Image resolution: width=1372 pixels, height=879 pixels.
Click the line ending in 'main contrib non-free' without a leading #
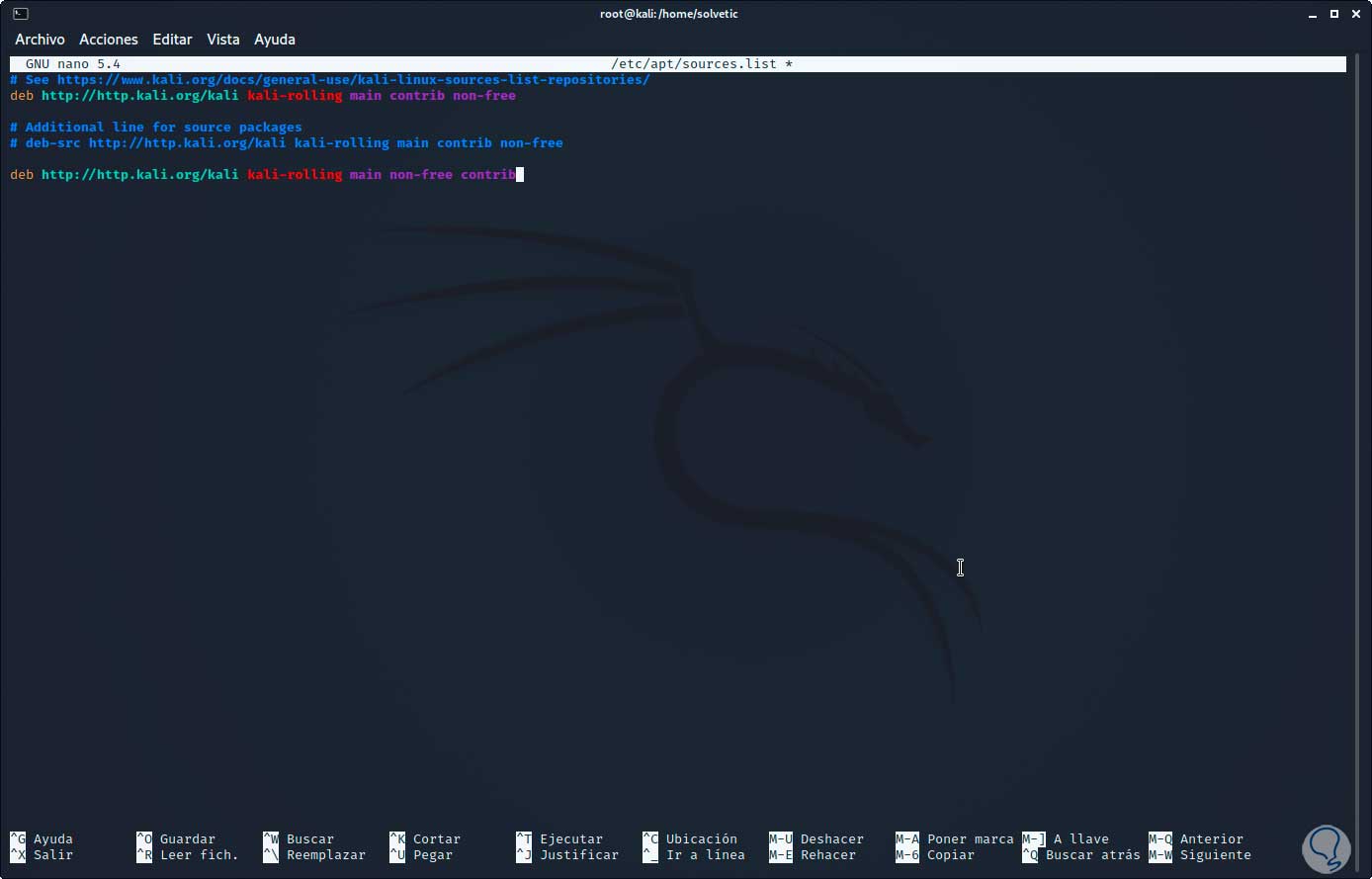[263, 96]
